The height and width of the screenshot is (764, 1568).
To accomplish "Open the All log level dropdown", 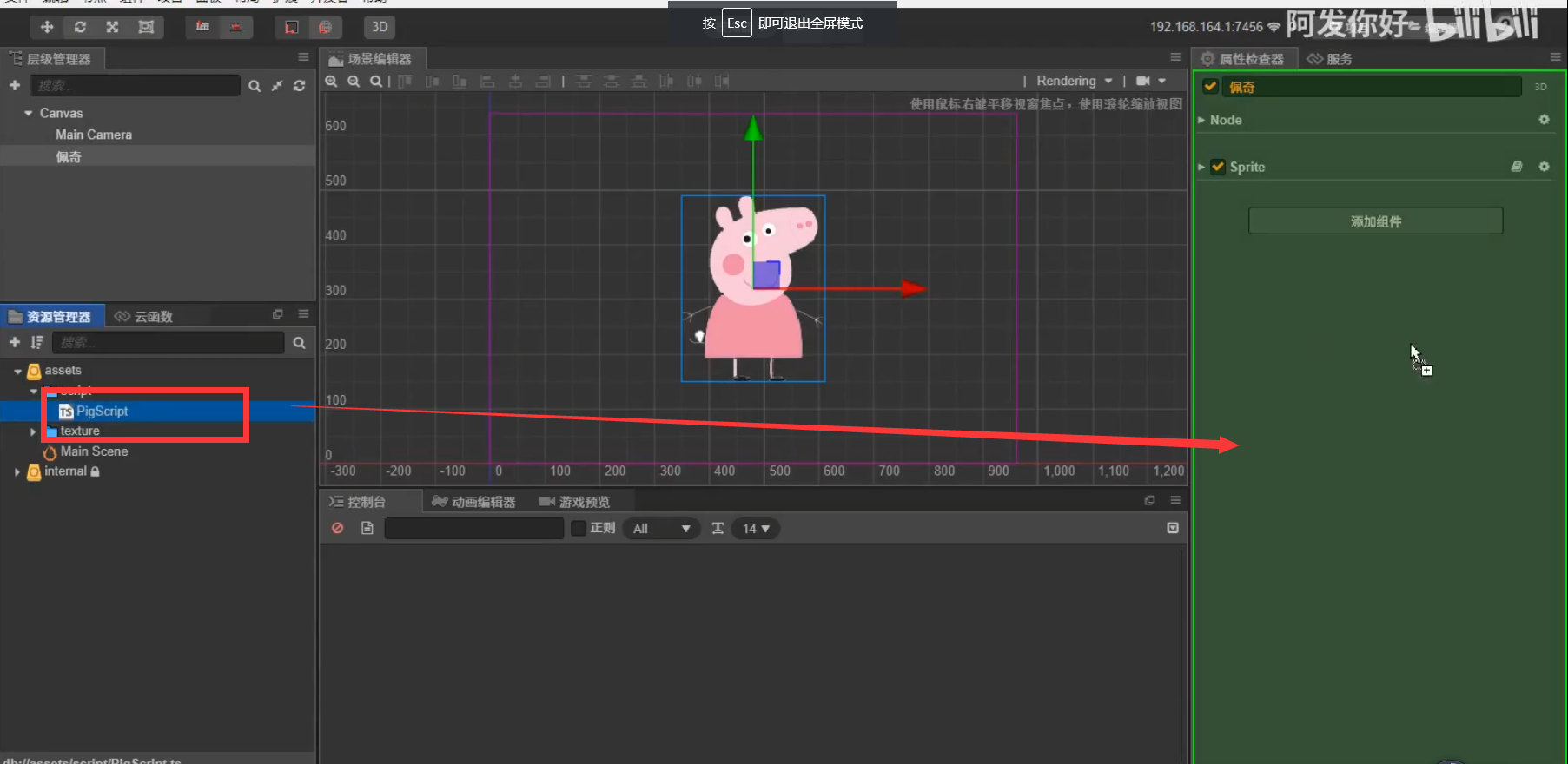I will coord(661,528).
